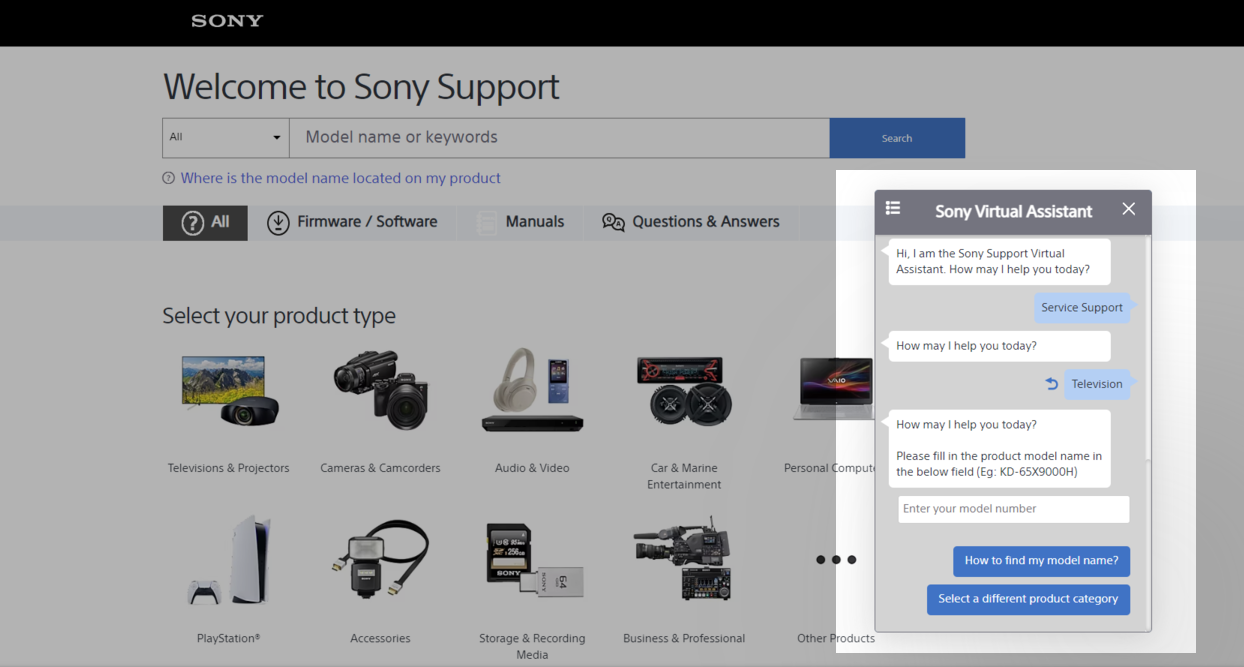Select Audio & Video product image
Screen dimensions: 1244x667
[532, 390]
